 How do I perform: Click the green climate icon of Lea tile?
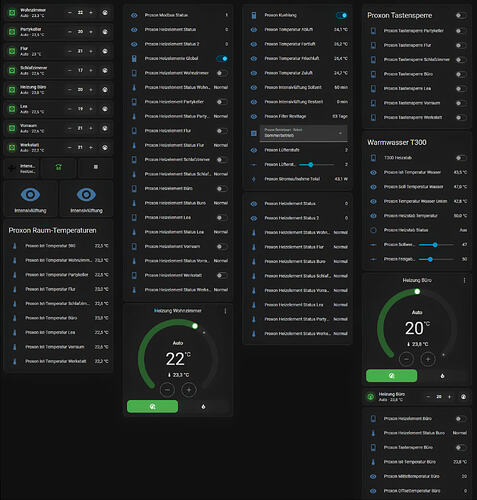[x=12, y=109]
